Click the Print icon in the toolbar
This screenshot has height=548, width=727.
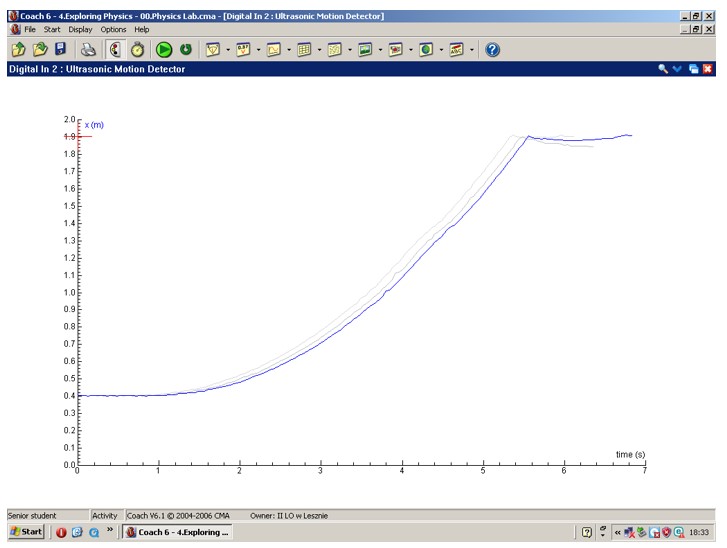click(89, 49)
